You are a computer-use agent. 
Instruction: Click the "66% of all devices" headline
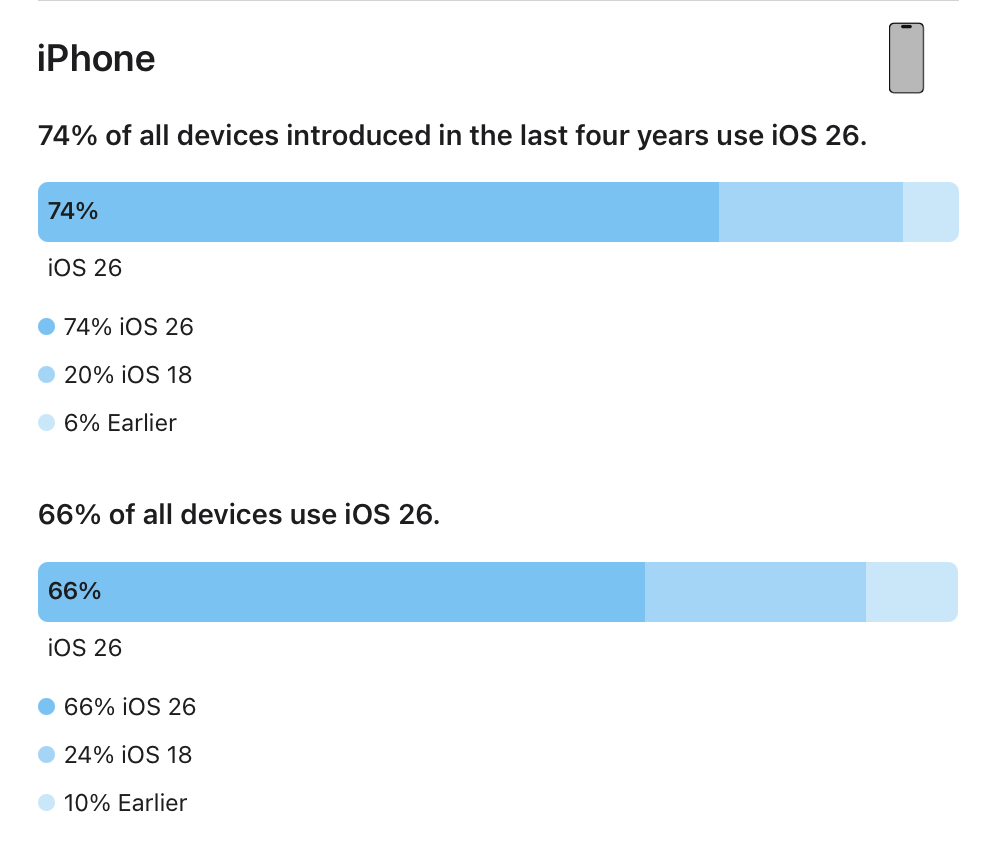coord(239,515)
